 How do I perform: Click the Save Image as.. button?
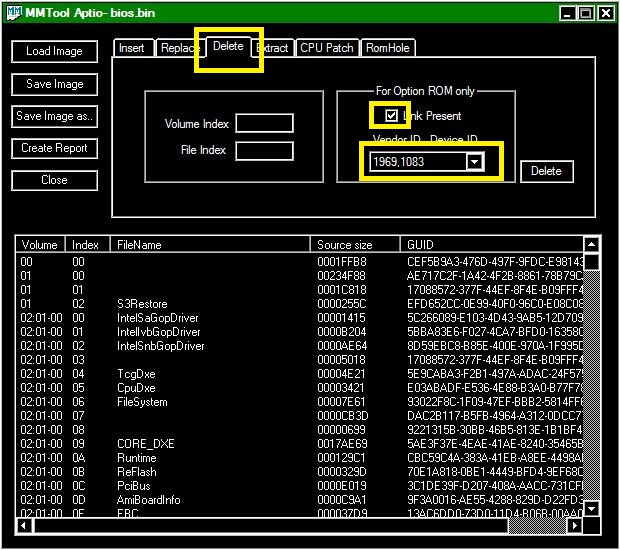(54, 116)
